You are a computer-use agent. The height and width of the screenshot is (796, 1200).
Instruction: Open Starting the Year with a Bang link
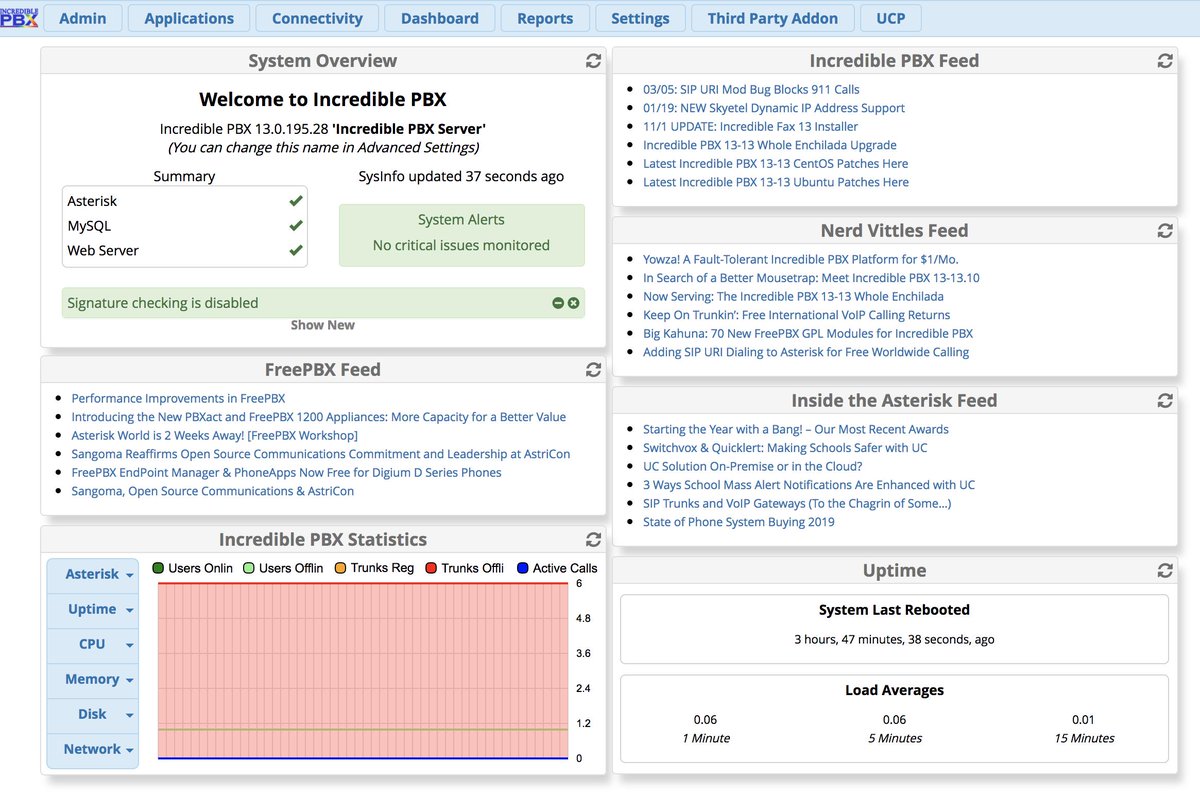[796, 429]
